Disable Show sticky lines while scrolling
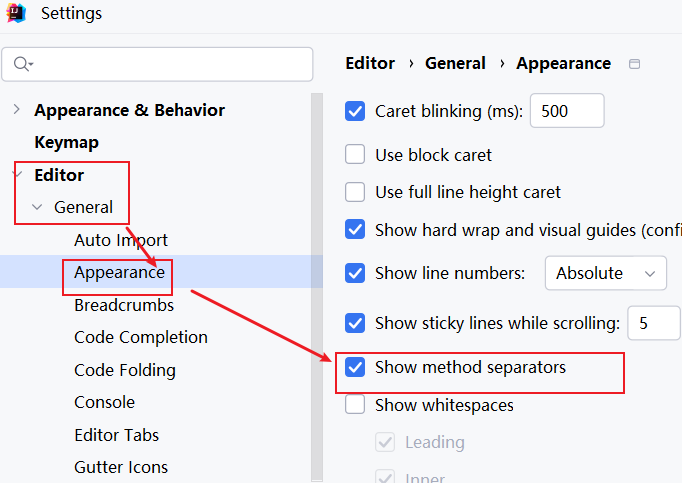Viewport: 682px width, 483px height. [x=355, y=323]
